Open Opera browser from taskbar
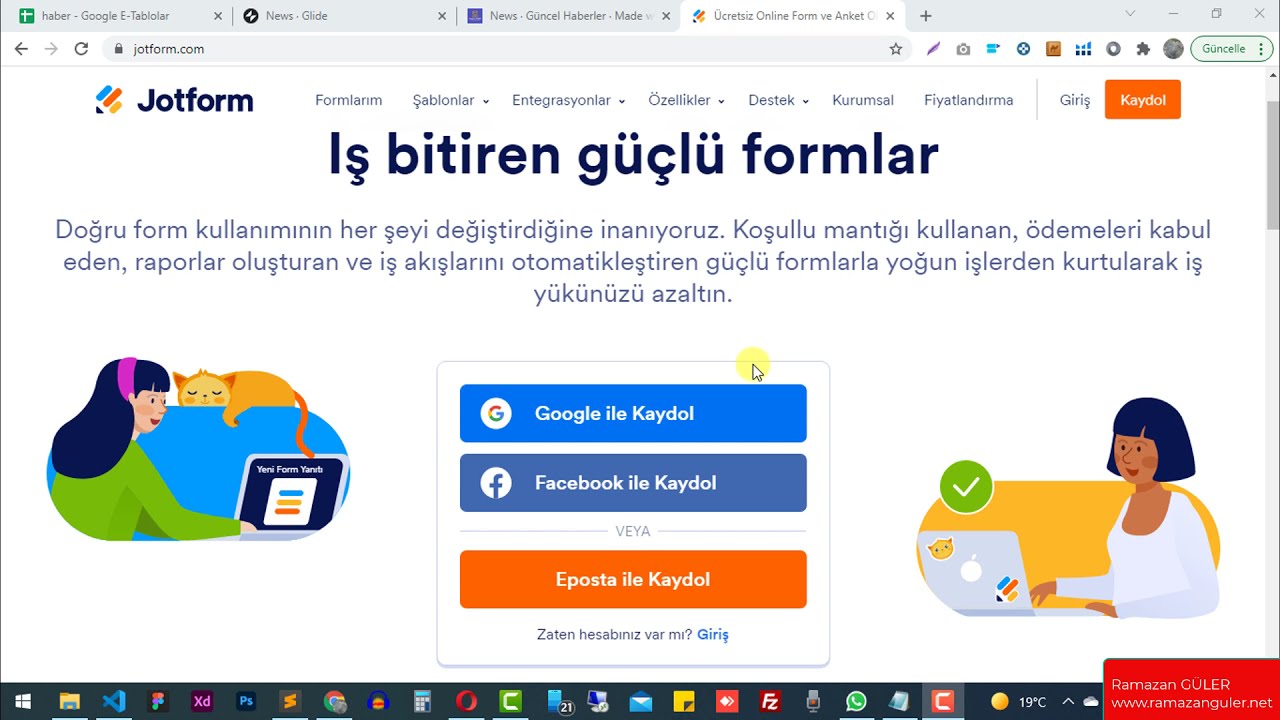The height and width of the screenshot is (720, 1280). coord(466,701)
